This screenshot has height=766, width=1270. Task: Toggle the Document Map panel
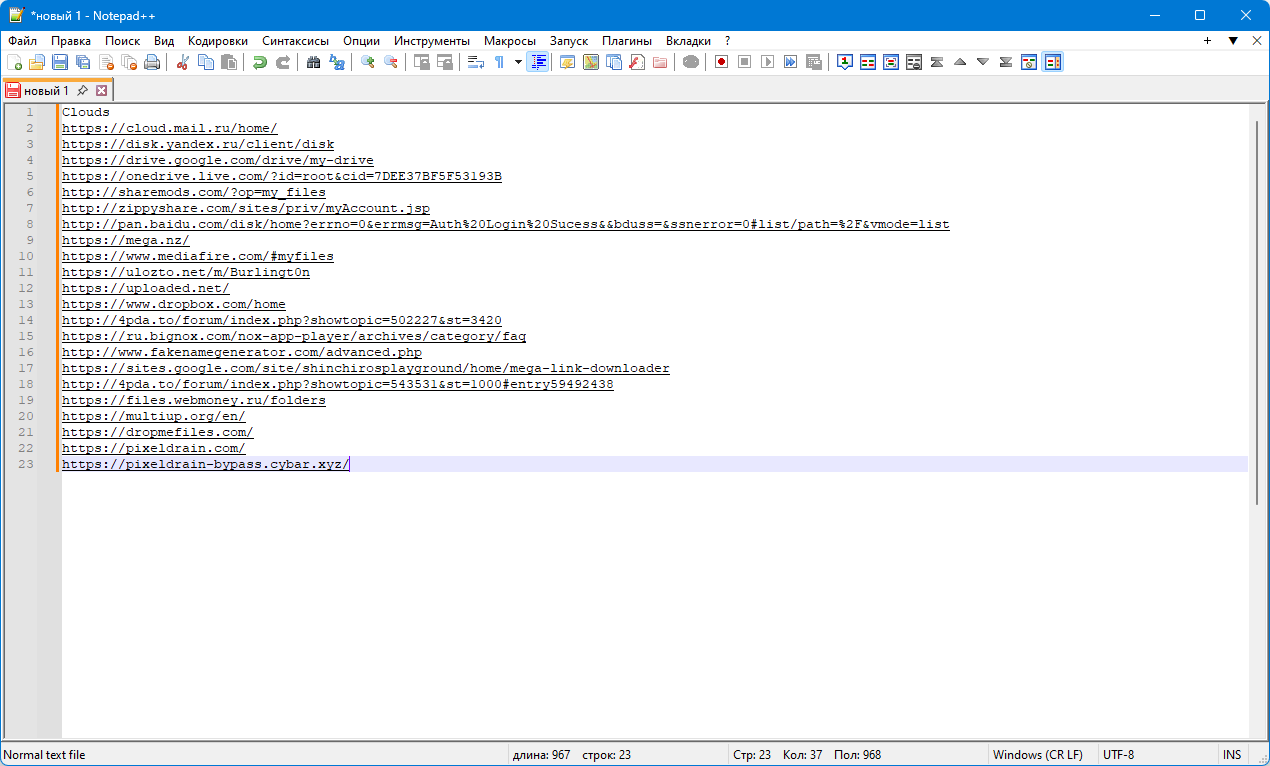pos(590,62)
